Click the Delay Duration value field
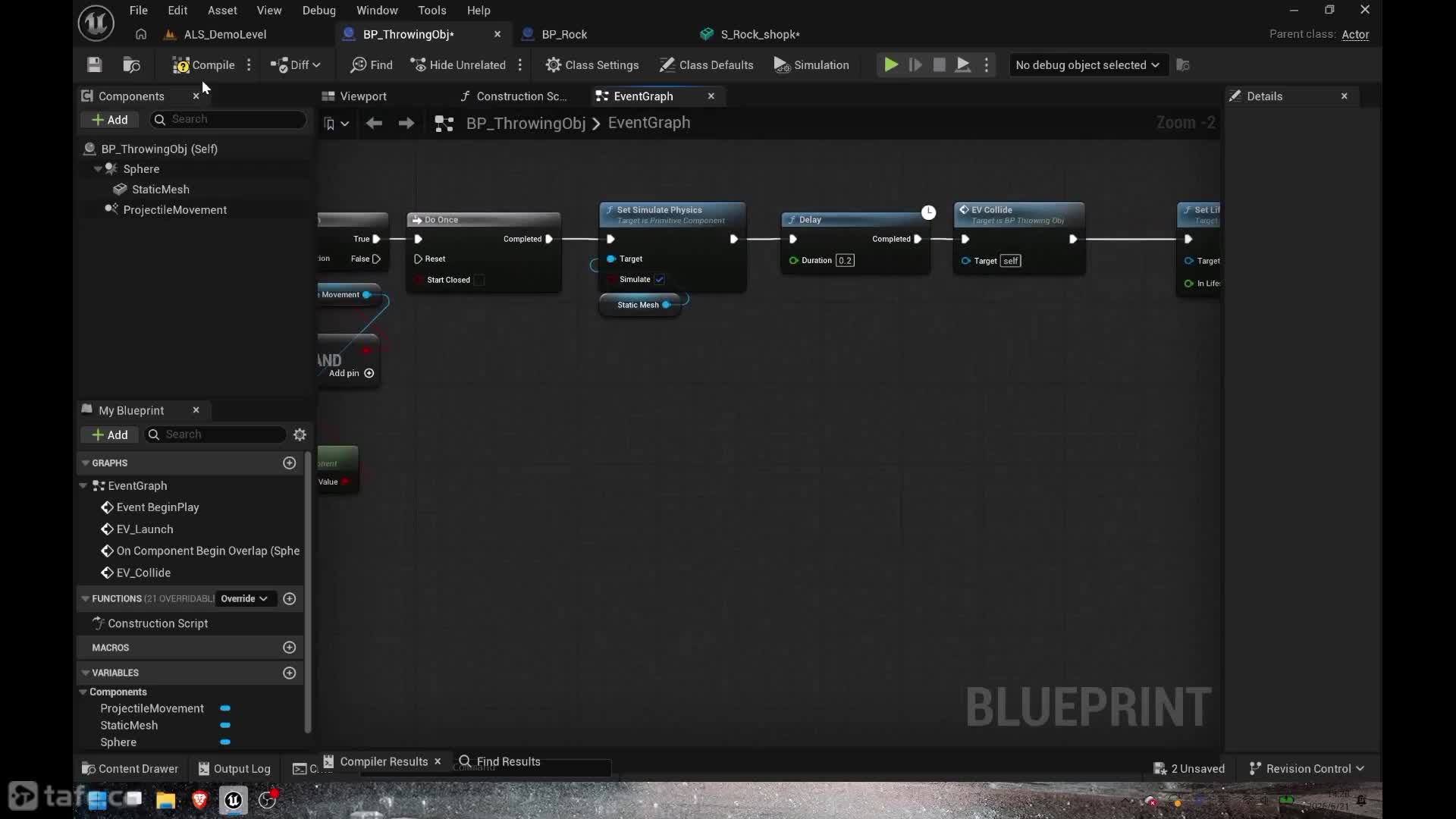1456x819 pixels. pyautogui.click(x=845, y=260)
